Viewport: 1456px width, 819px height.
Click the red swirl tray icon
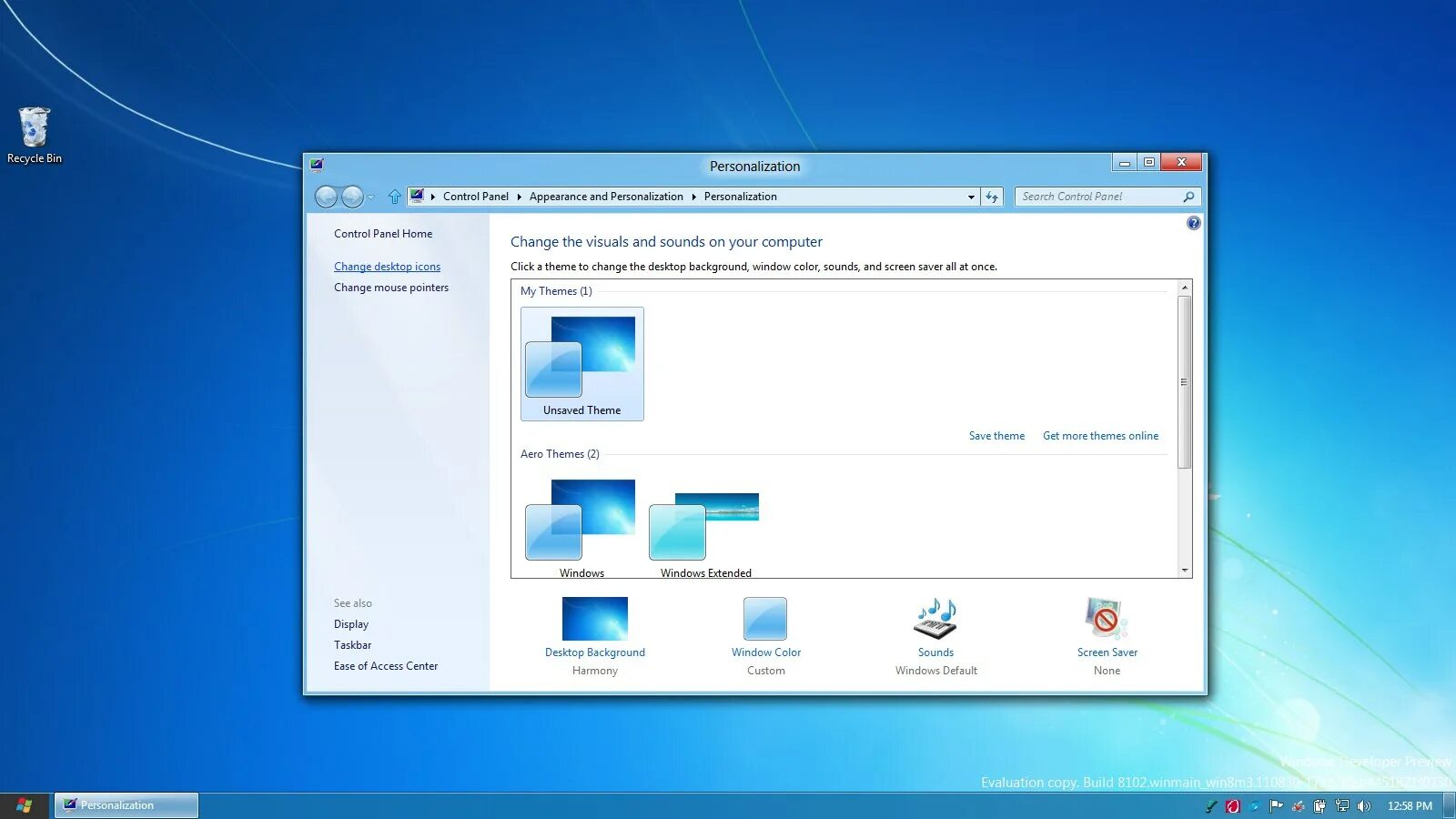pos(1233,806)
